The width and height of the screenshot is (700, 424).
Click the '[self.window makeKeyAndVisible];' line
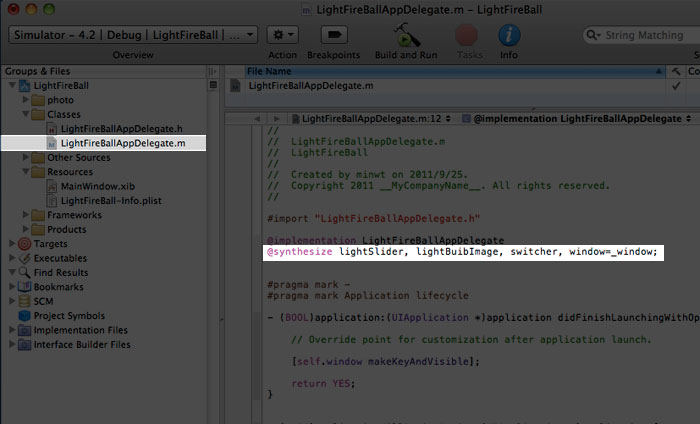coord(386,361)
